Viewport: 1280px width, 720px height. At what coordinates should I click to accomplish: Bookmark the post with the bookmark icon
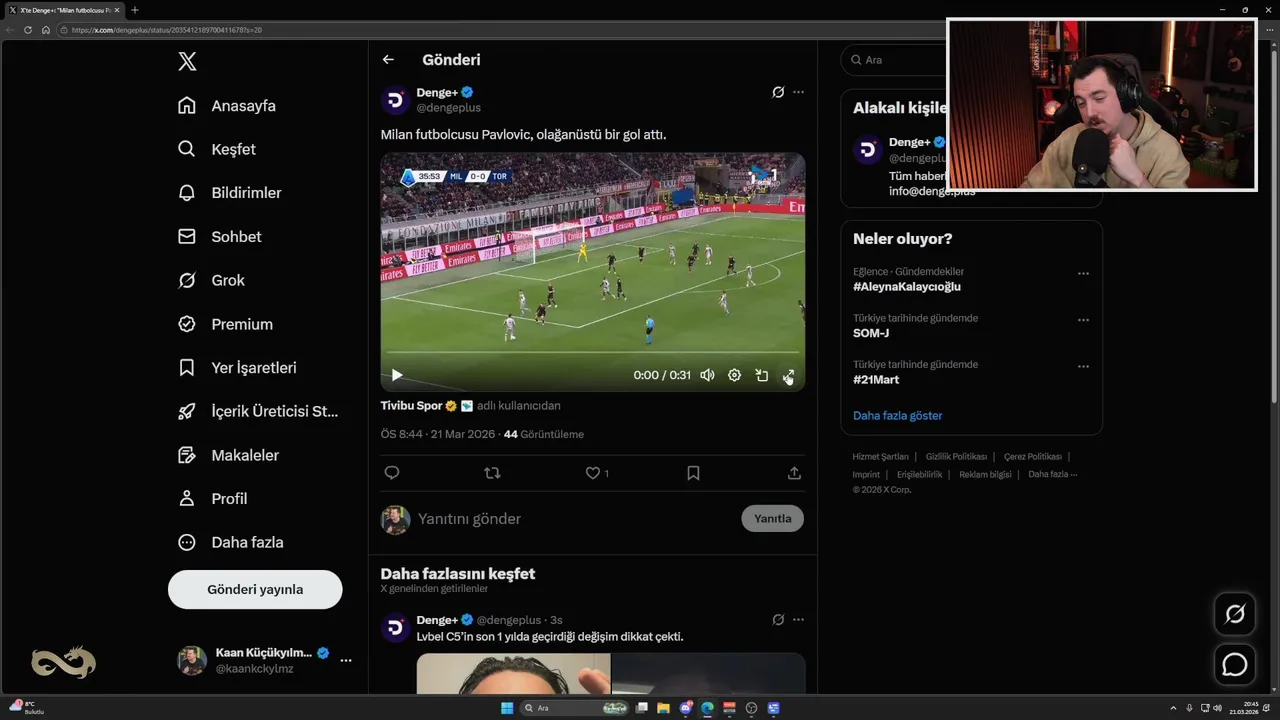click(693, 473)
